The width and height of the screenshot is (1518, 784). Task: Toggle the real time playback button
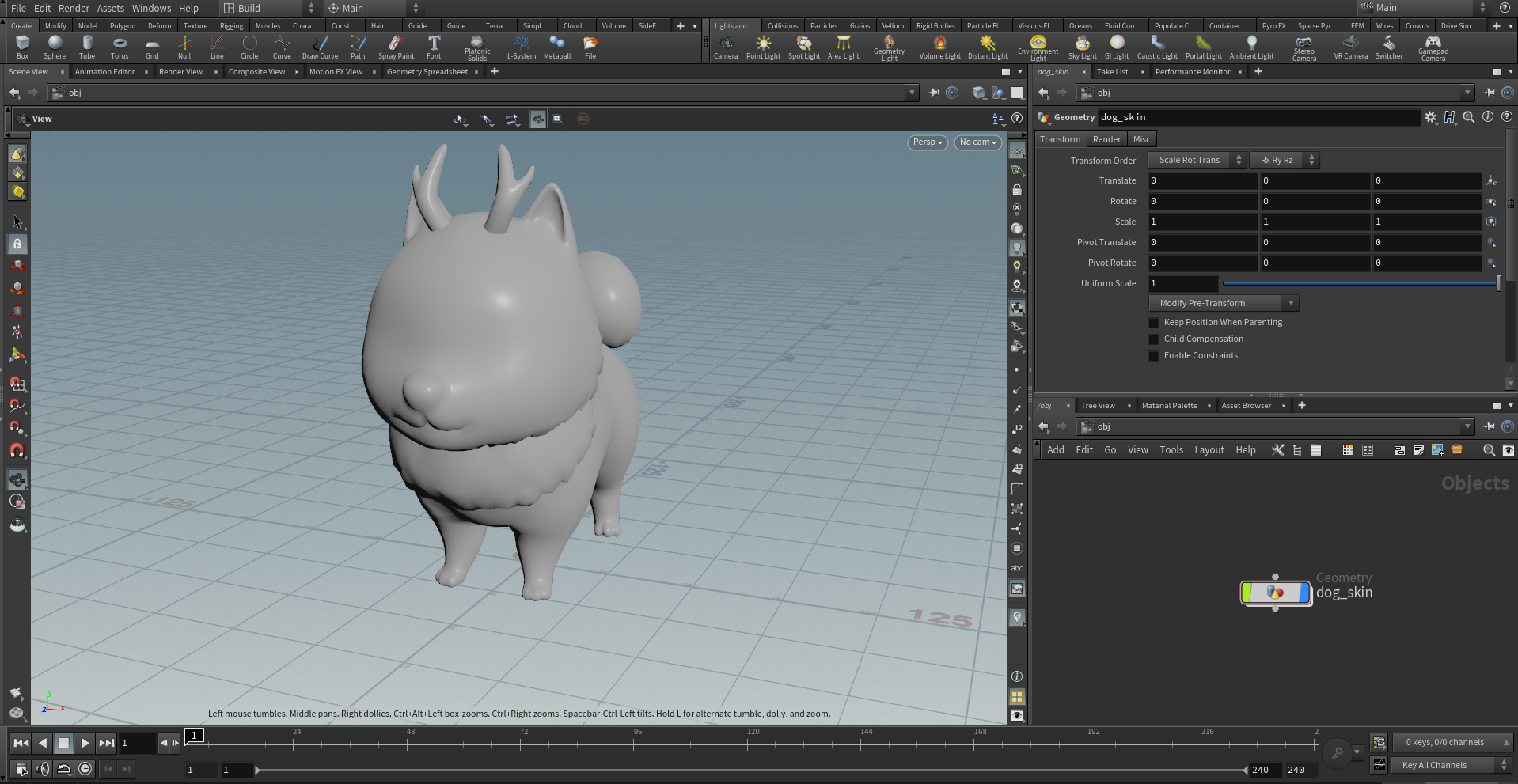click(x=85, y=768)
